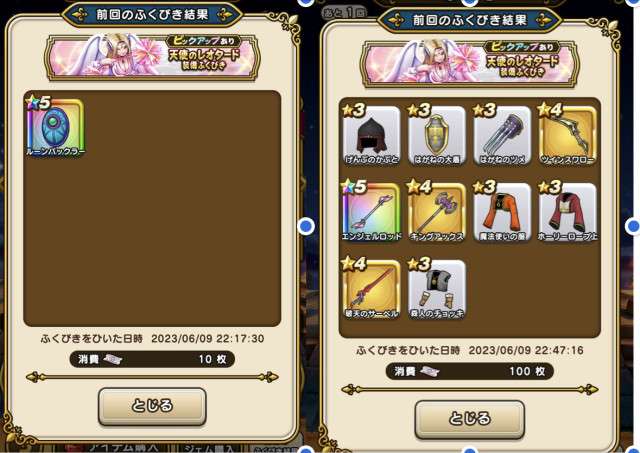Choose the キングアックス four-star axe

[436, 211]
